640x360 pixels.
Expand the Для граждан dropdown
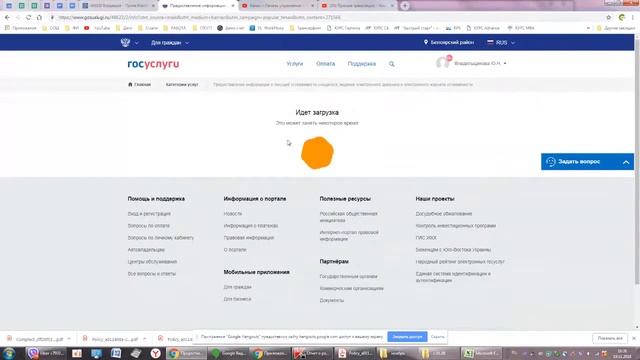(x=170, y=42)
